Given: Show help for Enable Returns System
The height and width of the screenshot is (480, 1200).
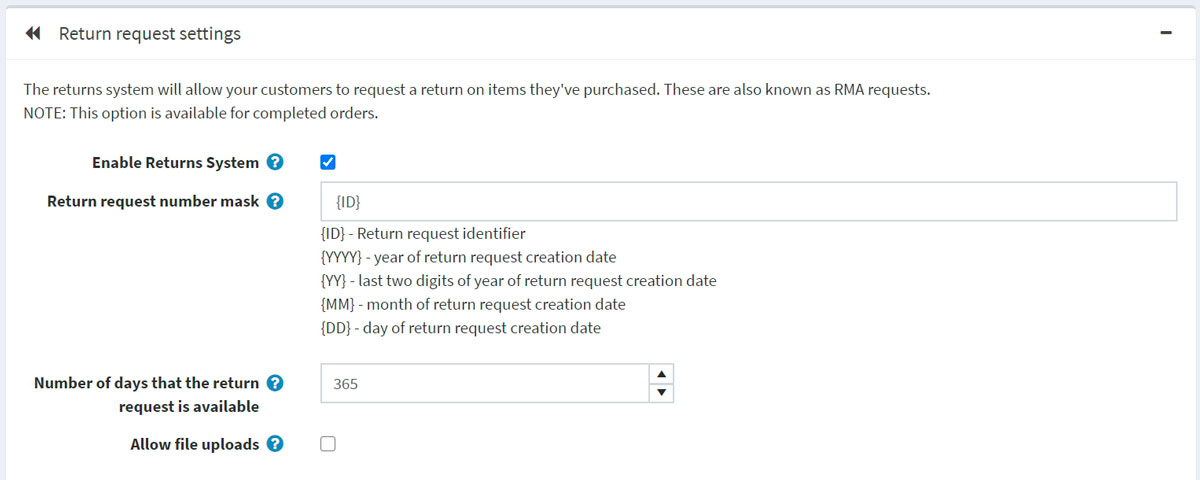Looking at the screenshot, I should coord(275,162).
